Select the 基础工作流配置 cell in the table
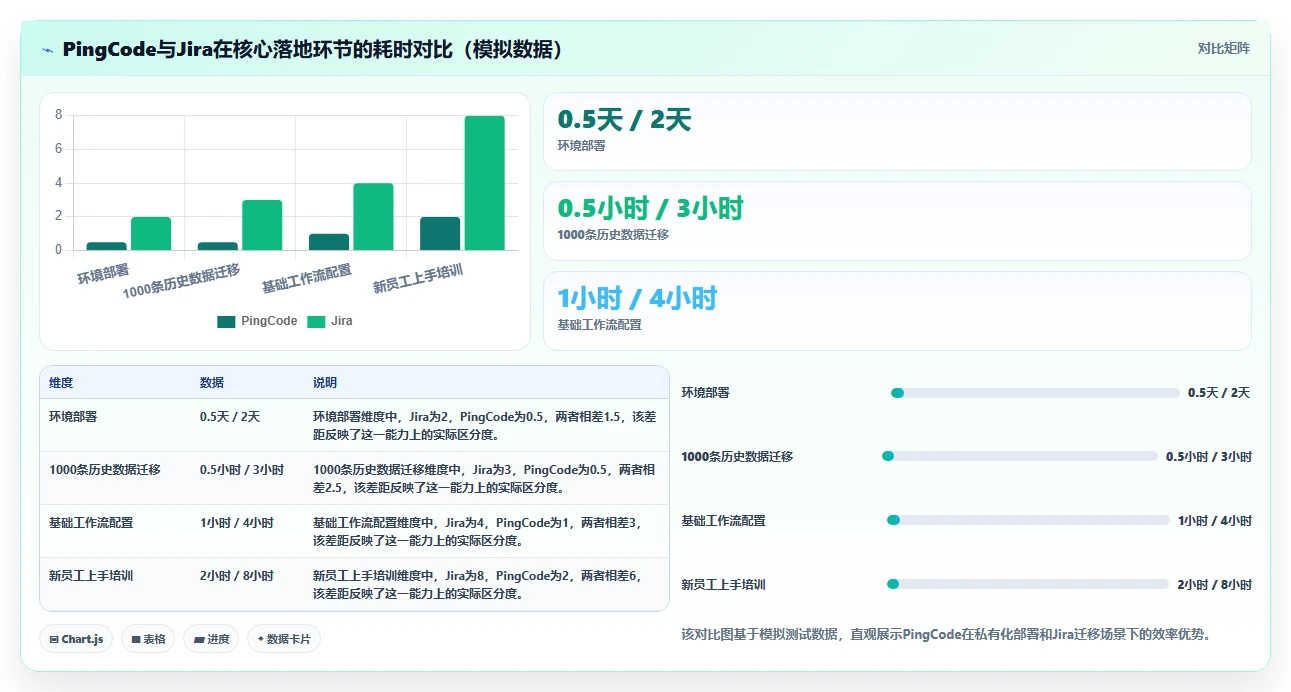 tap(91, 522)
